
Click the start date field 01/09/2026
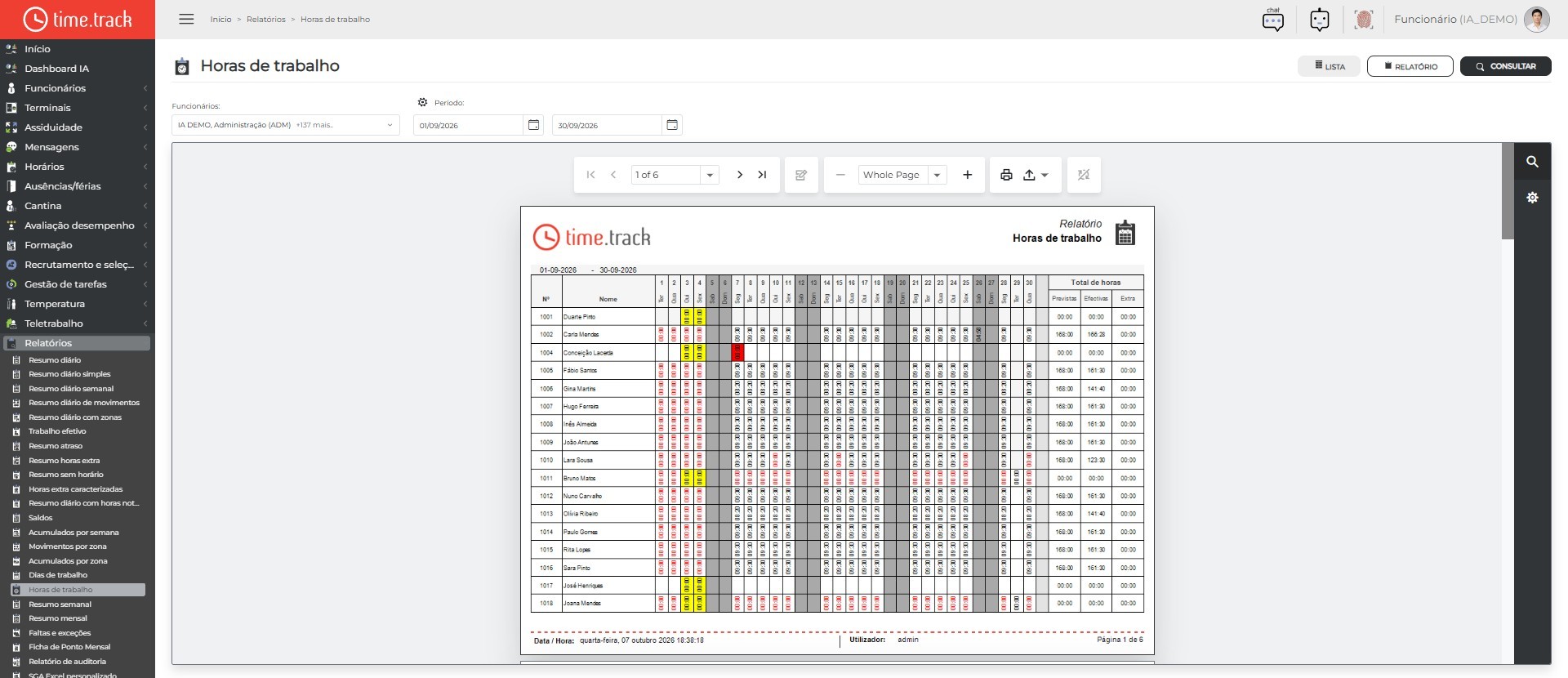[x=468, y=125]
